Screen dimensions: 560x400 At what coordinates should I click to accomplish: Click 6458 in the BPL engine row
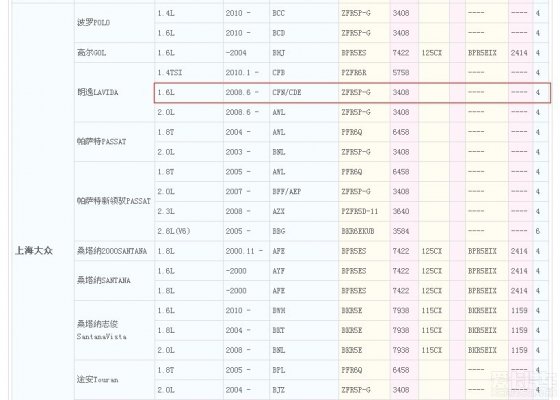tap(401, 370)
